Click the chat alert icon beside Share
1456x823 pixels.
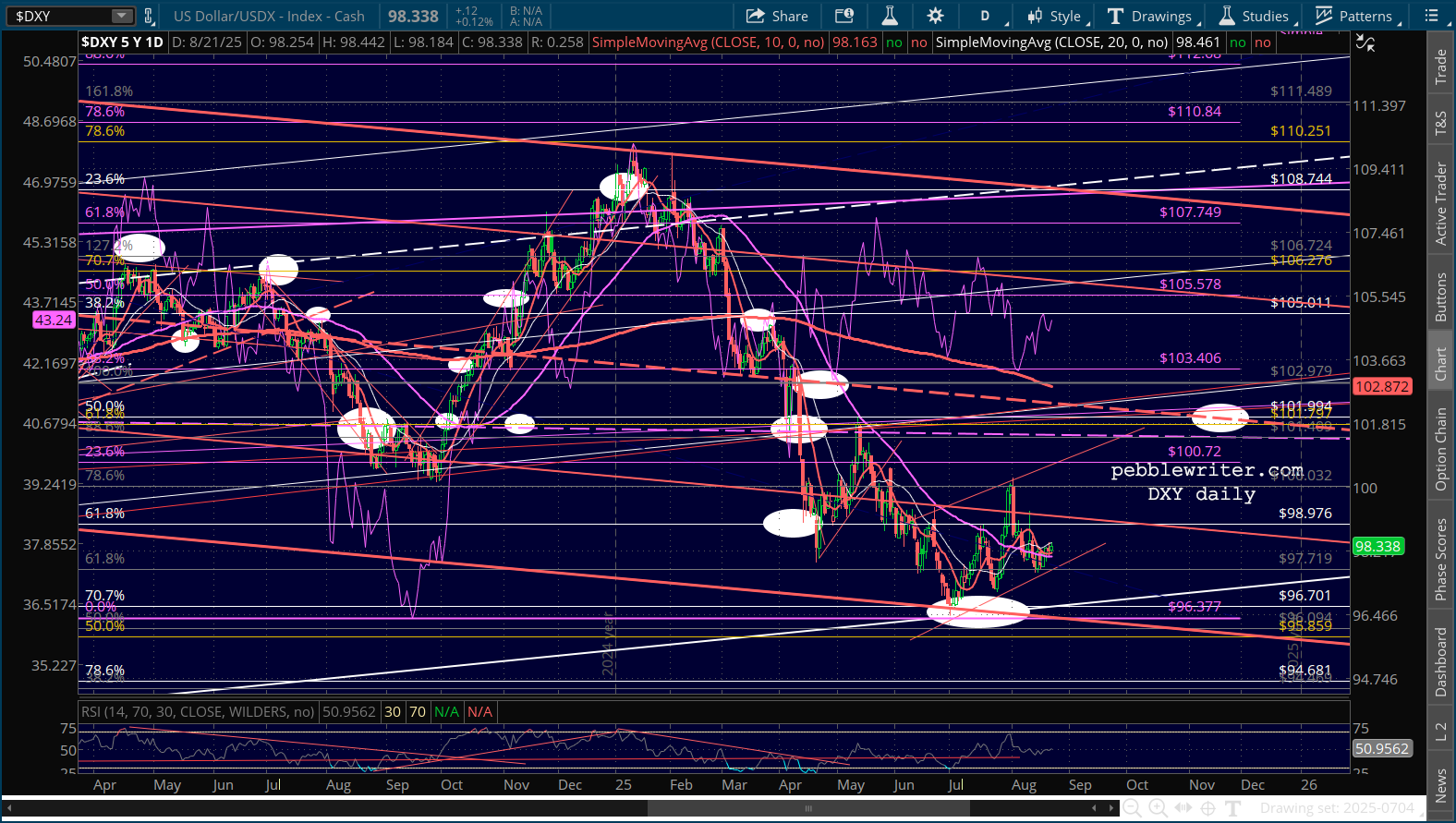tap(843, 16)
